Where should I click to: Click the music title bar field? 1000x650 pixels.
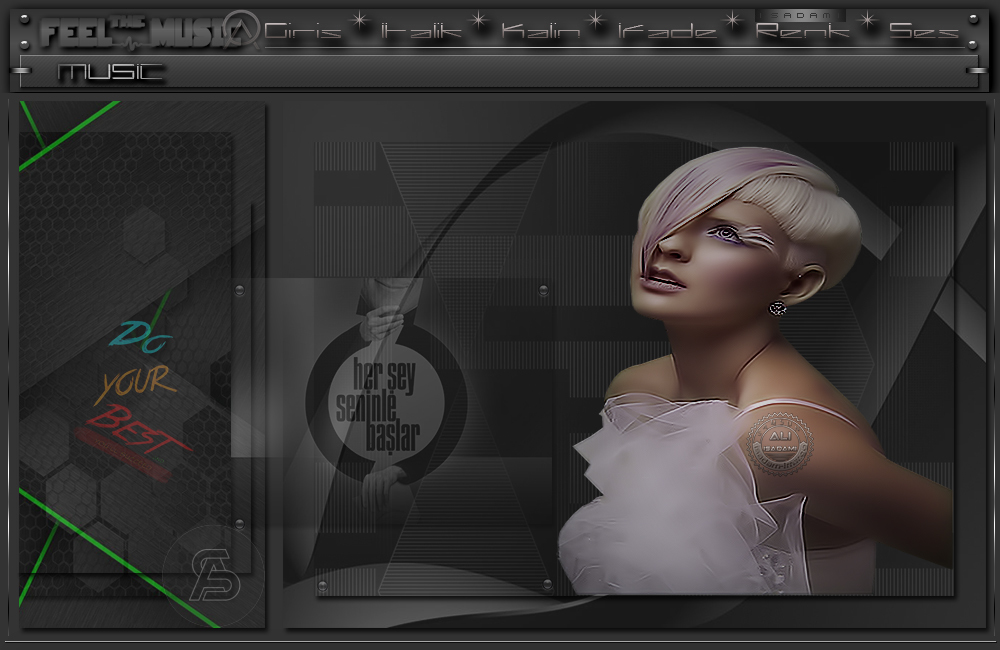point(110,72)
